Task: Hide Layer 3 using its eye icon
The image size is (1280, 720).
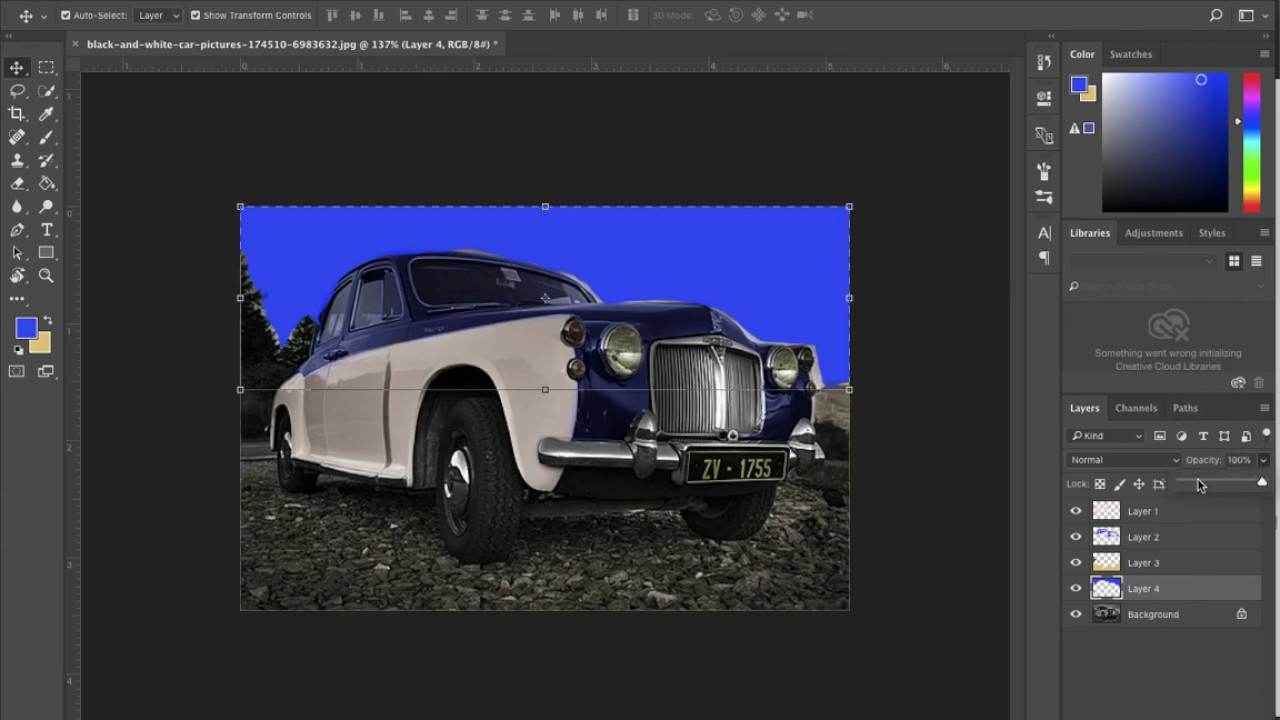Action: 1076,563
